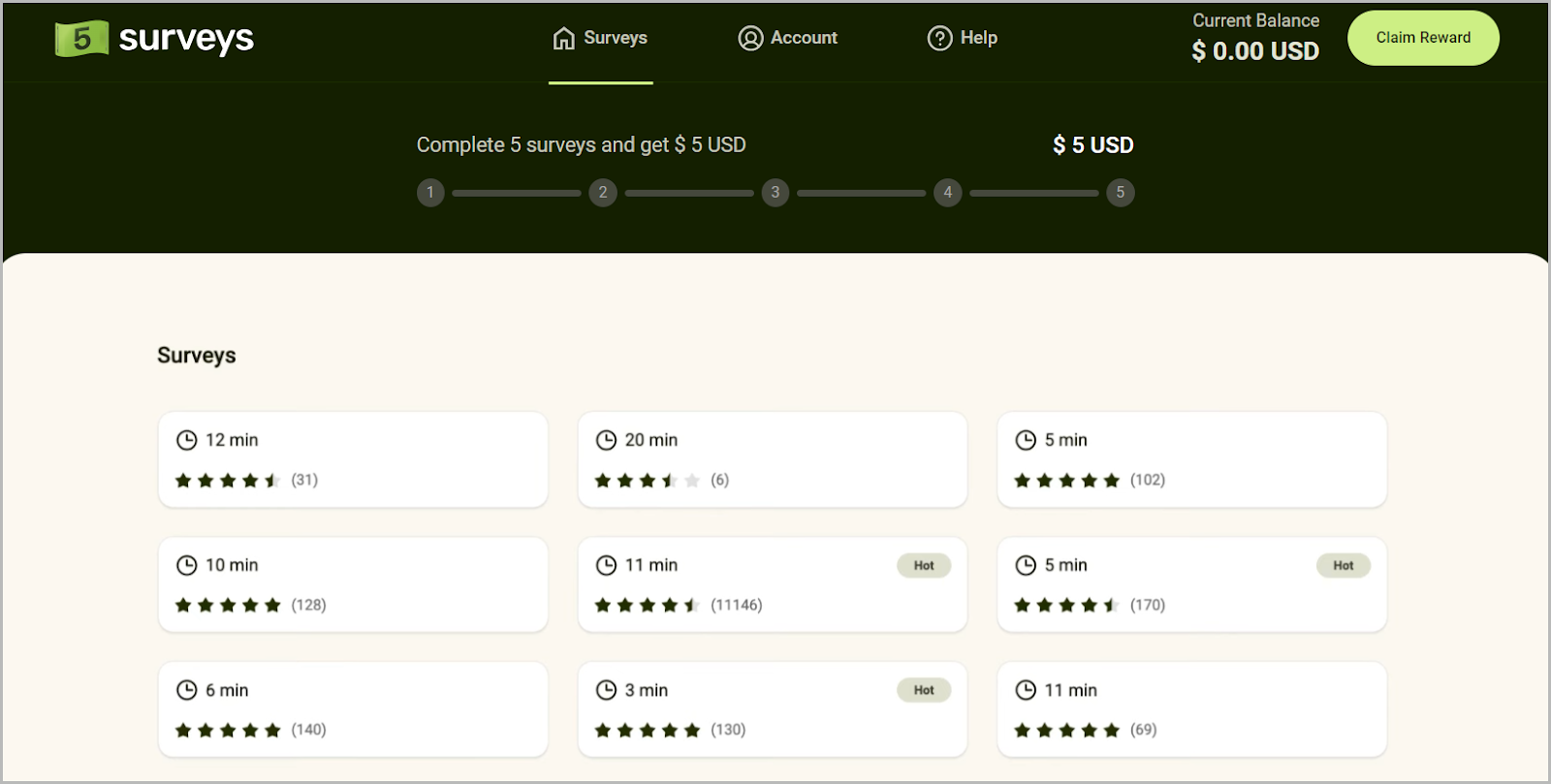Screen dimensions: 1551x784
Task: Open the 5 min survey with 102 reviews
Action: point(1190,458)
